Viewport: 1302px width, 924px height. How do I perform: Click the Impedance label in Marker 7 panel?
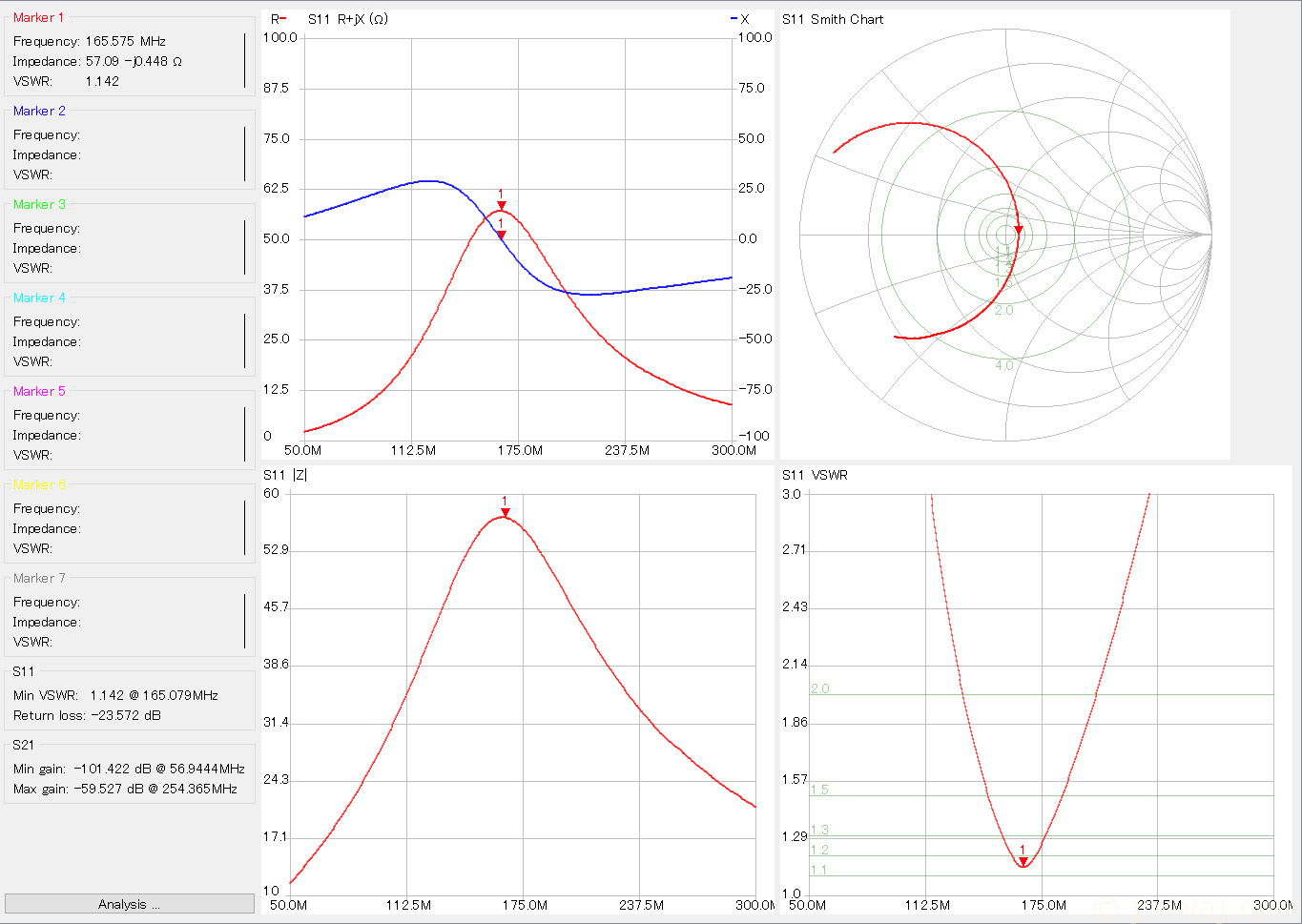point(47,622)
